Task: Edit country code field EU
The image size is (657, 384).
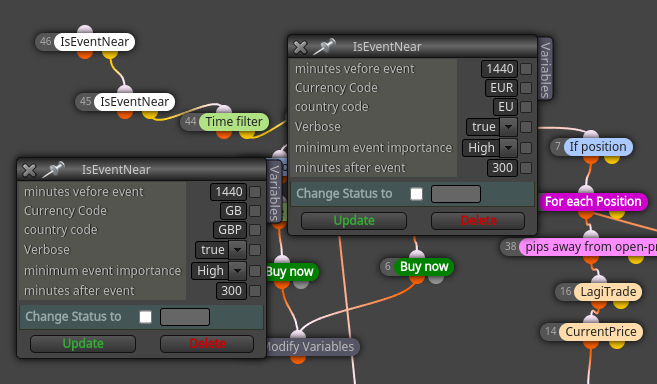Action: 505,107
